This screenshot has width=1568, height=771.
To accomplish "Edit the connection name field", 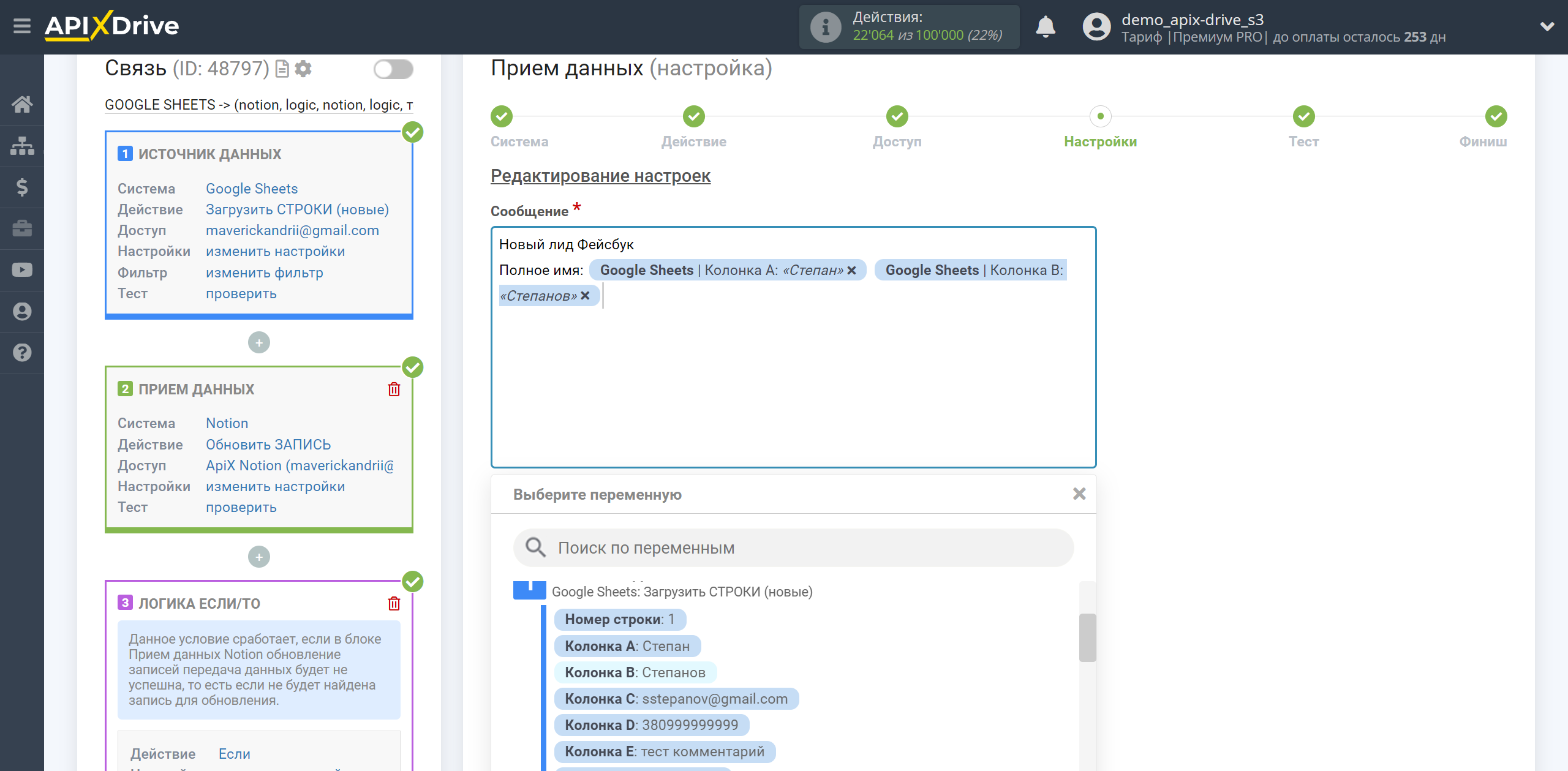I will [259, 105].
